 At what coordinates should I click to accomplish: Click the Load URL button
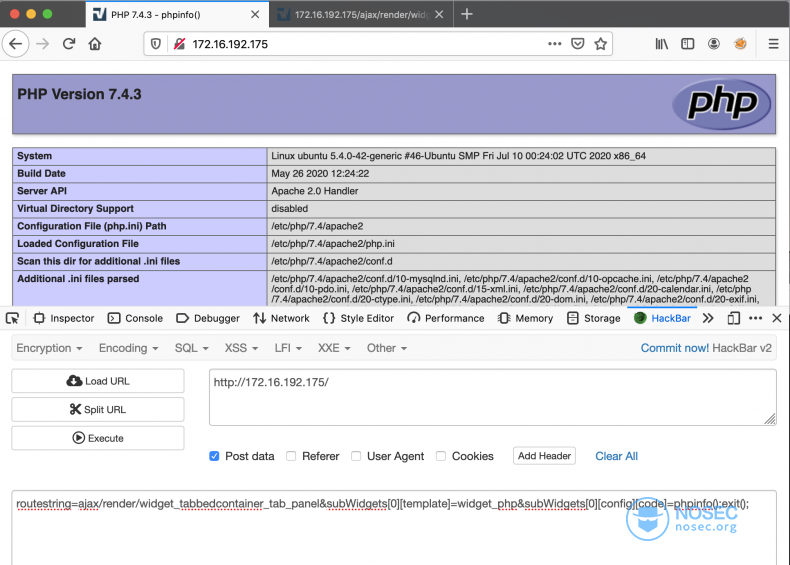(x=98, y=381)
